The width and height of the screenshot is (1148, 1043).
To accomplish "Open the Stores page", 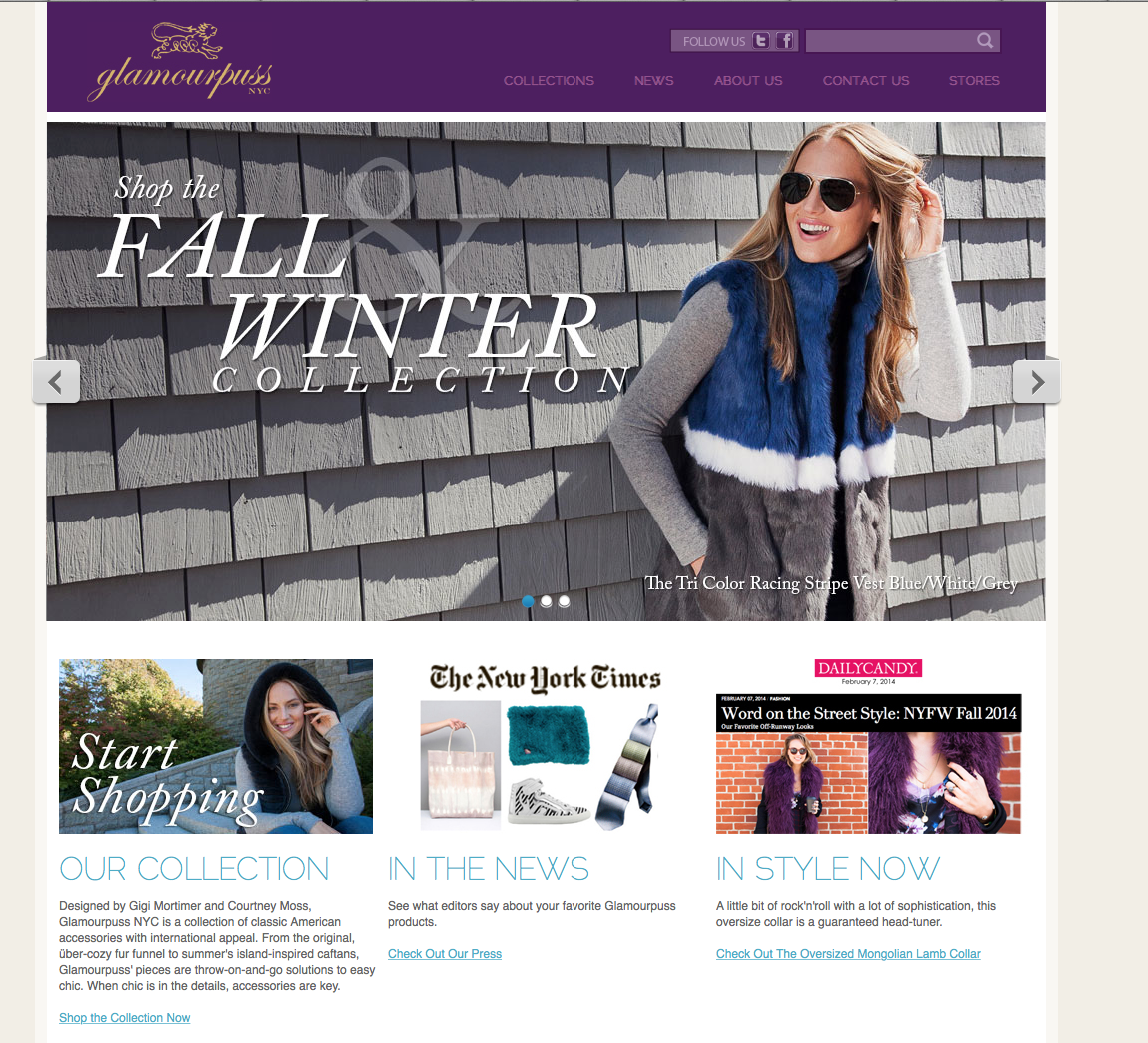I will (x=974, y=81).
